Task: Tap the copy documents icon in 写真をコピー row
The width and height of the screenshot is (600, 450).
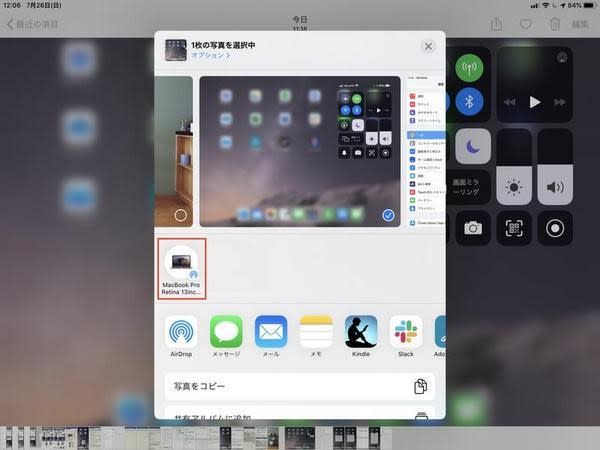Action: click(x=421, y=386)
